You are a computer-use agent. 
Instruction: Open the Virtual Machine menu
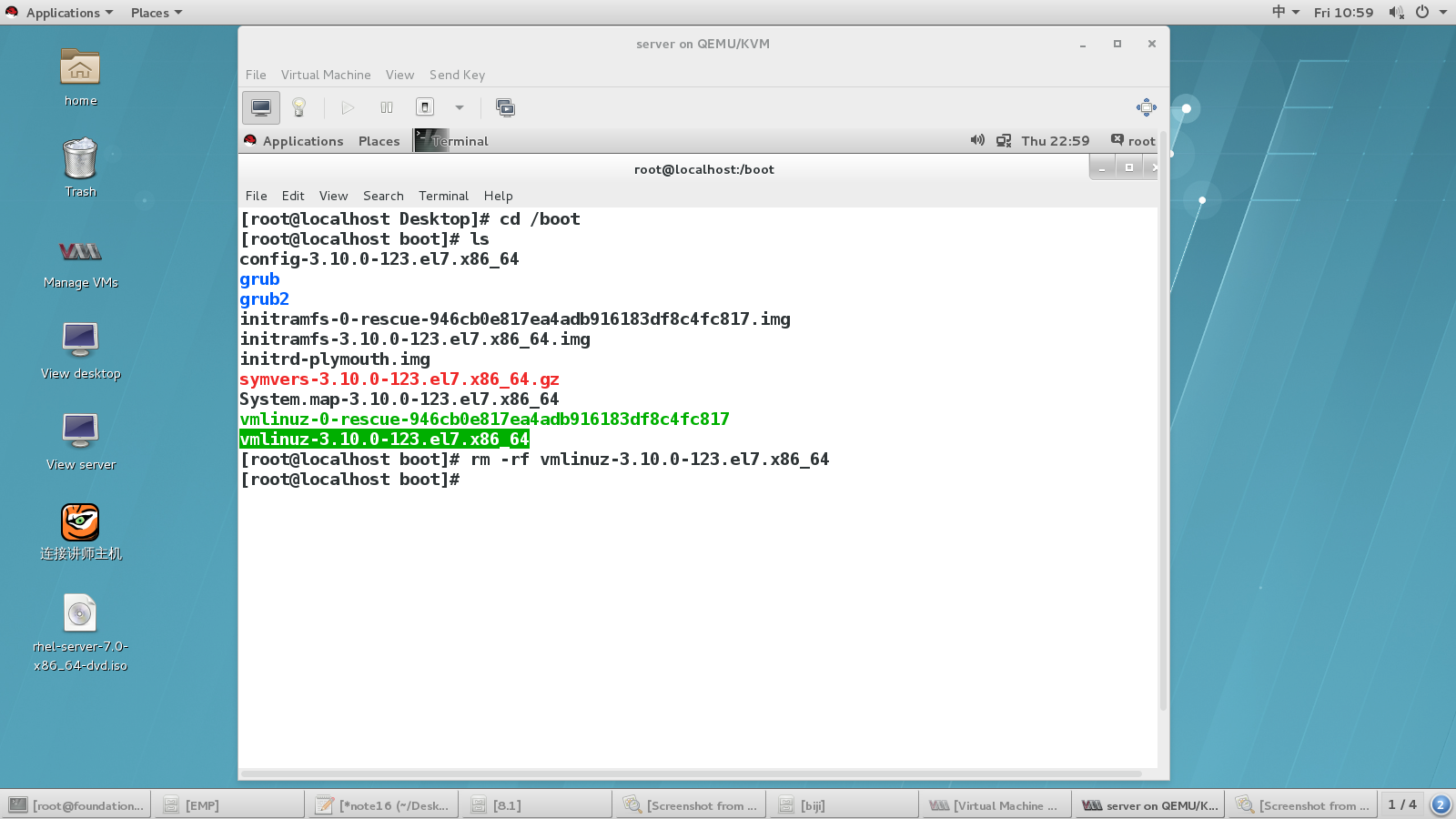(326, 75)
